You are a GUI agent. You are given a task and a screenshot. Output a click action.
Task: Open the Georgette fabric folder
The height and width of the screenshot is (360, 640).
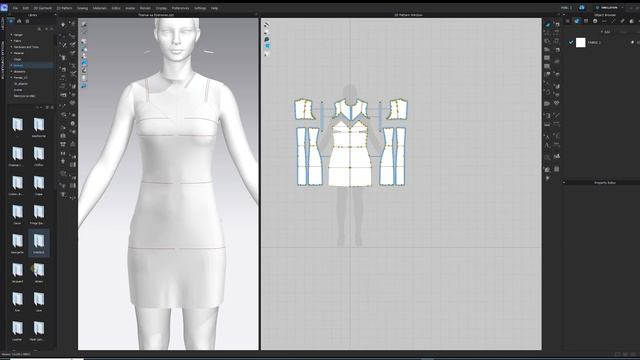(x=17, y=243)
